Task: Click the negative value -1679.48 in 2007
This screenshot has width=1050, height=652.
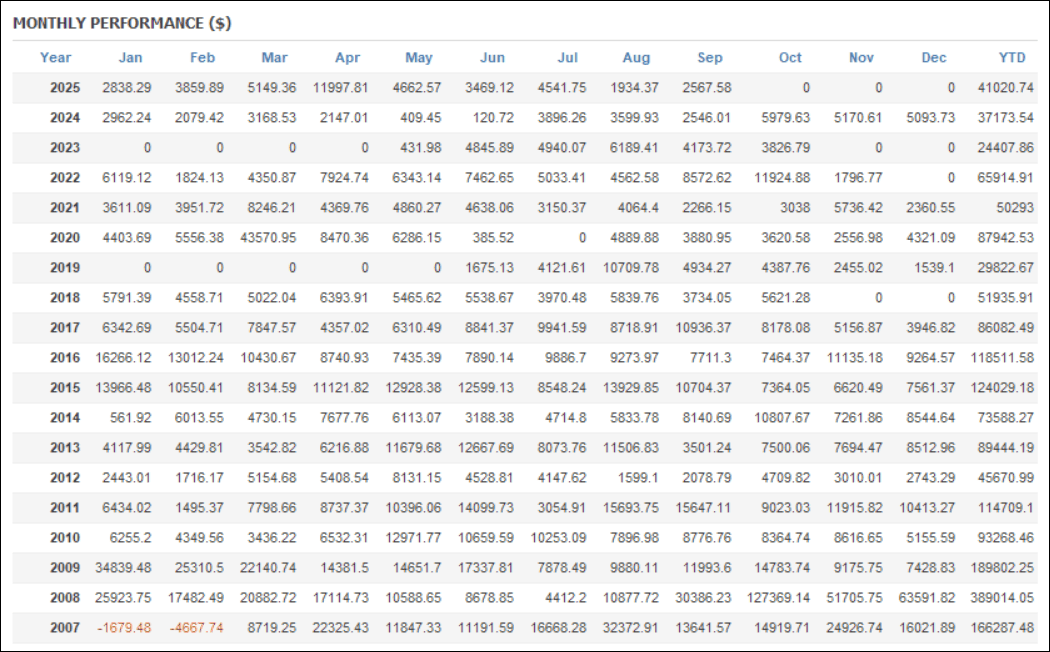Action: click(124, 628)
